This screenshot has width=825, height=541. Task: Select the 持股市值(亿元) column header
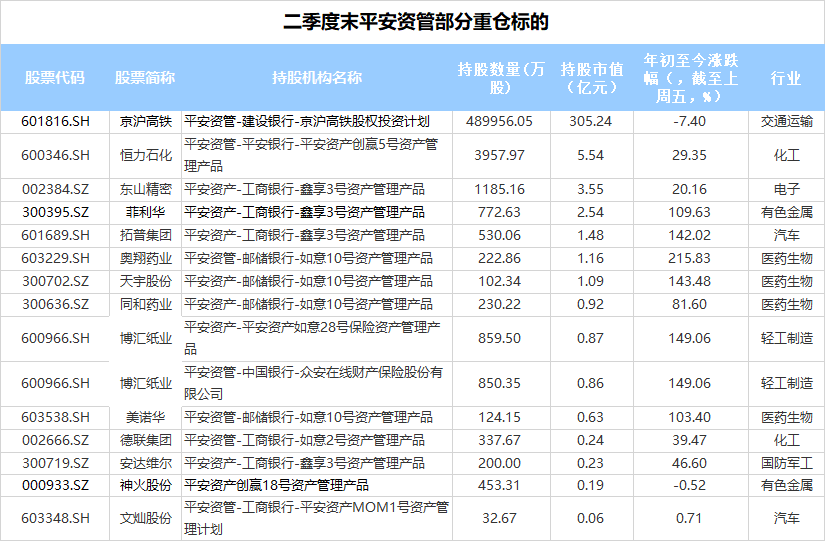pyautogui.click(x=591, y=78)
